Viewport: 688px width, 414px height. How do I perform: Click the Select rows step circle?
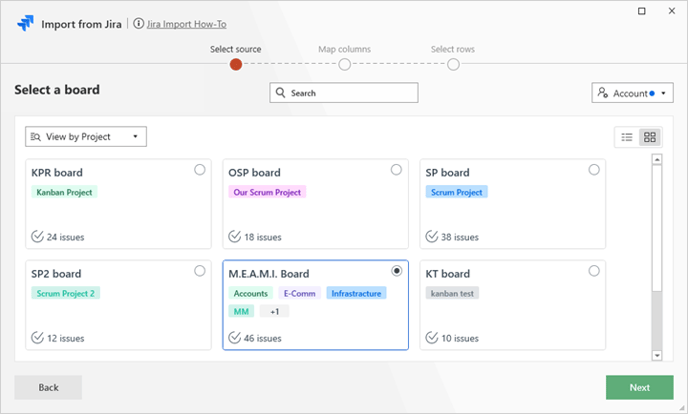coord(453,64)
